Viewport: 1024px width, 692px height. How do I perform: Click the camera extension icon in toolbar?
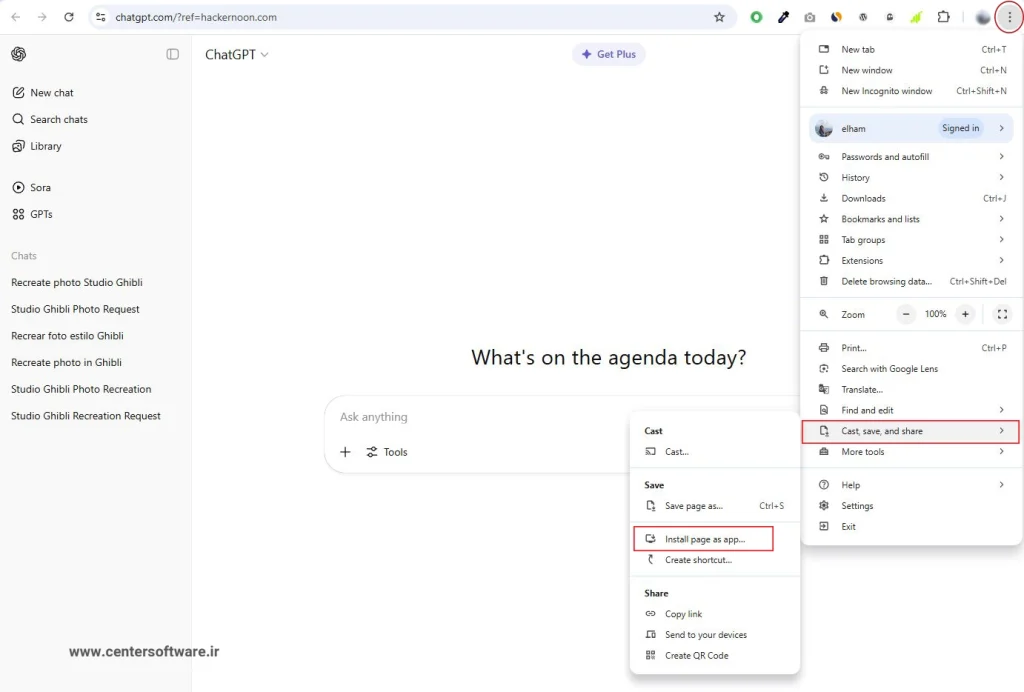[809, 18]
